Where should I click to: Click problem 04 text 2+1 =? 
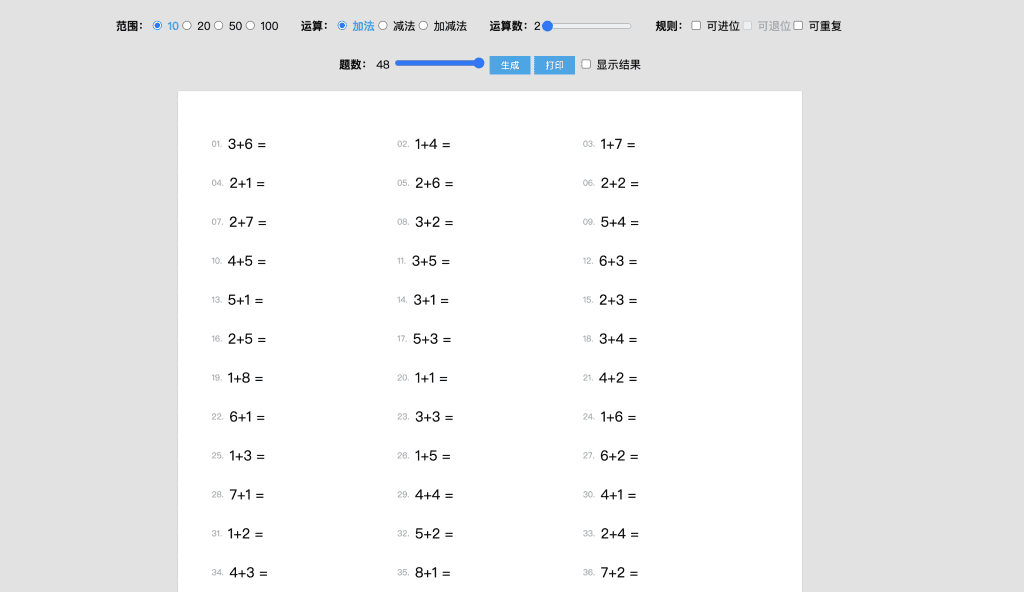coord(247,184)
